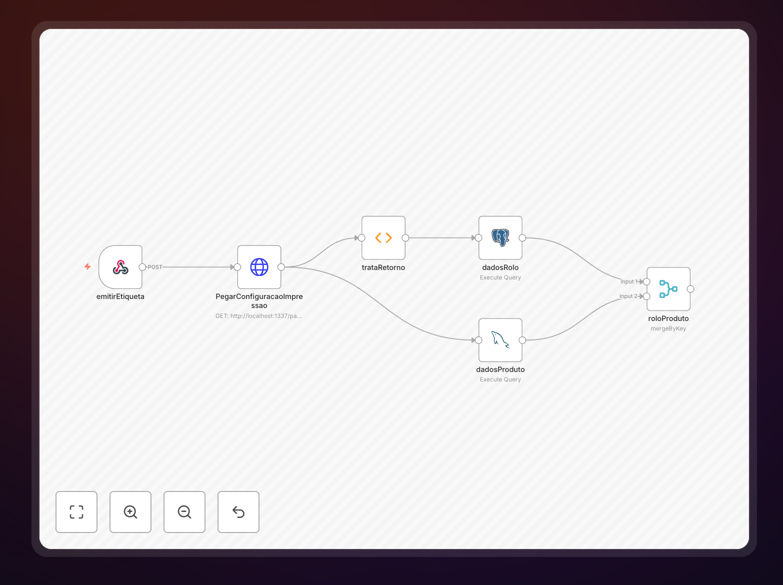Select the PegarConfiguracaoImpressao globe node
783x585 pixels.
(259, 267)
